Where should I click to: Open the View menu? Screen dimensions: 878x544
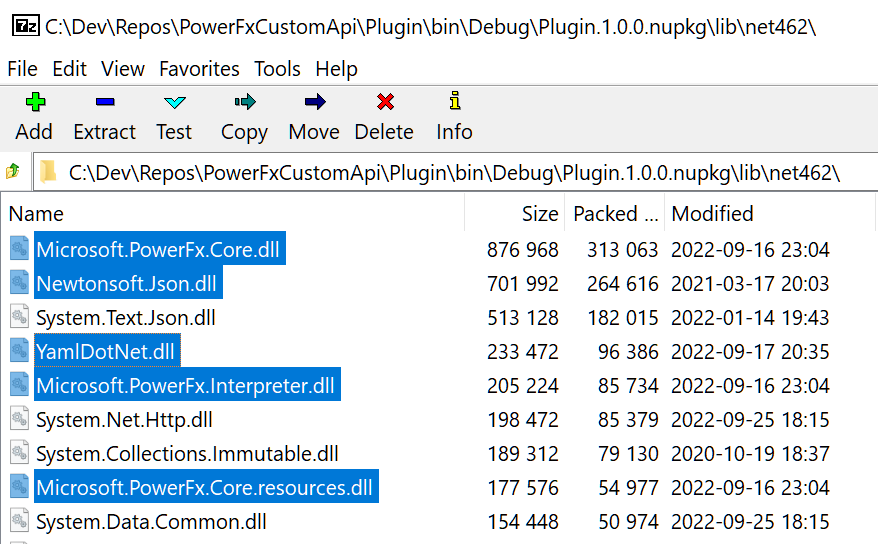[x=123, y=69]
